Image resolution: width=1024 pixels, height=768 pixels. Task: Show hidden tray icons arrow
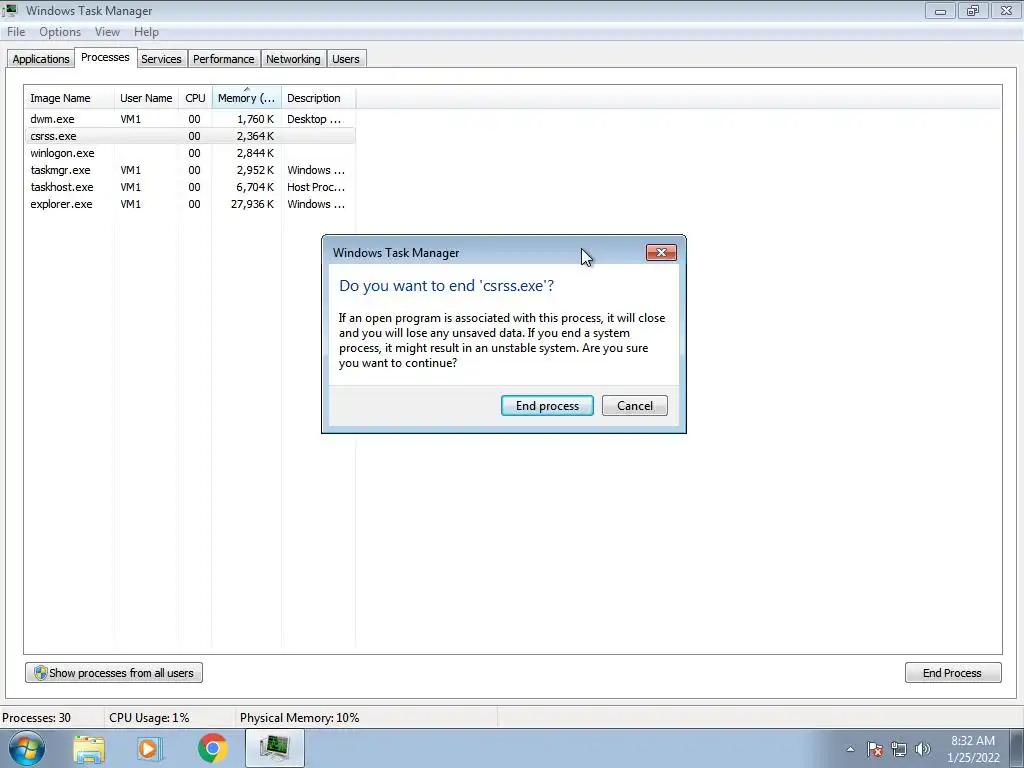click(x=850, y=749)
